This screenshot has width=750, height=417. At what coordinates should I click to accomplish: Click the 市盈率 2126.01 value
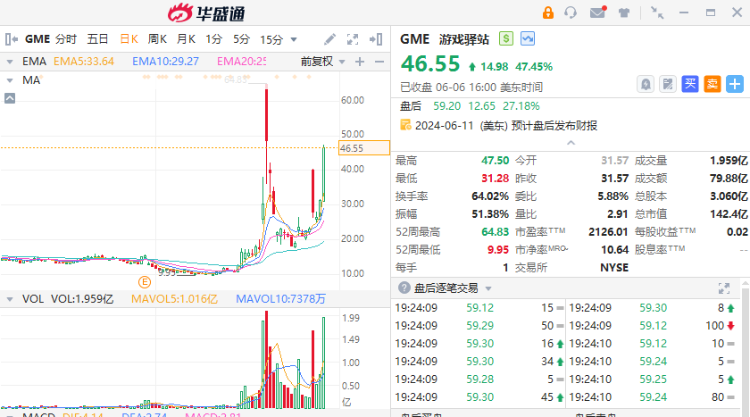point(608,232)
